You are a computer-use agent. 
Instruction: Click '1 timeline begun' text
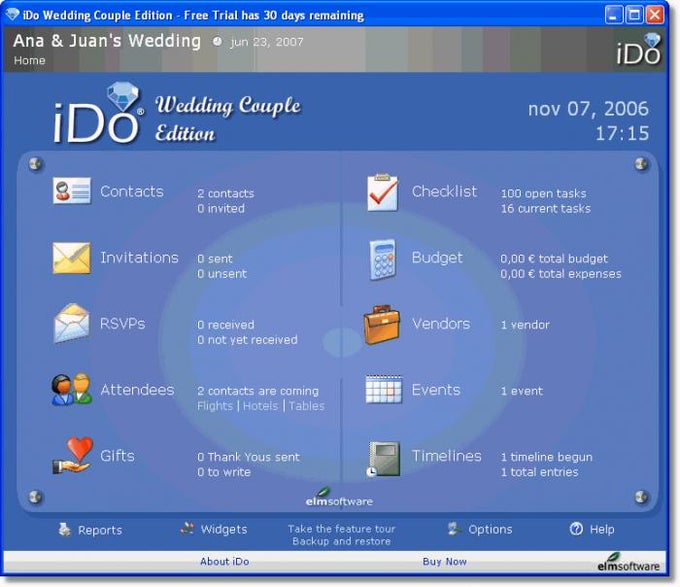coord(546,457)
